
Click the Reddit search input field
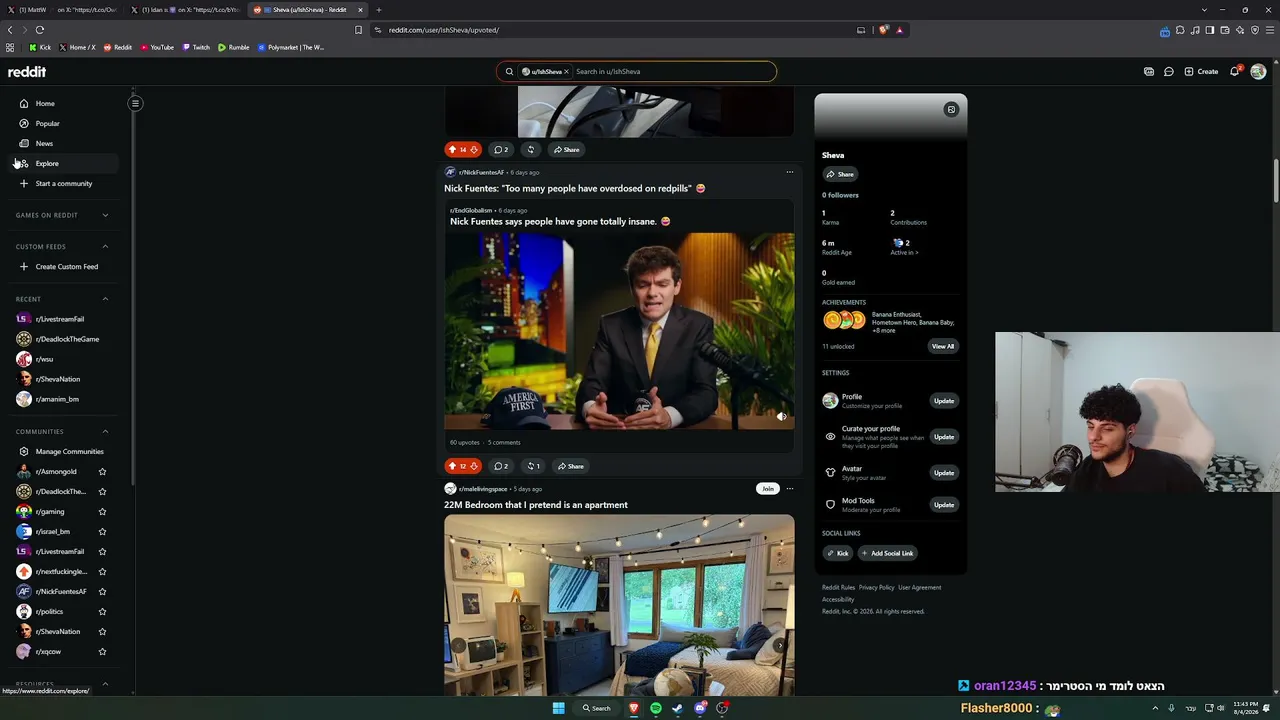point(673,72)
